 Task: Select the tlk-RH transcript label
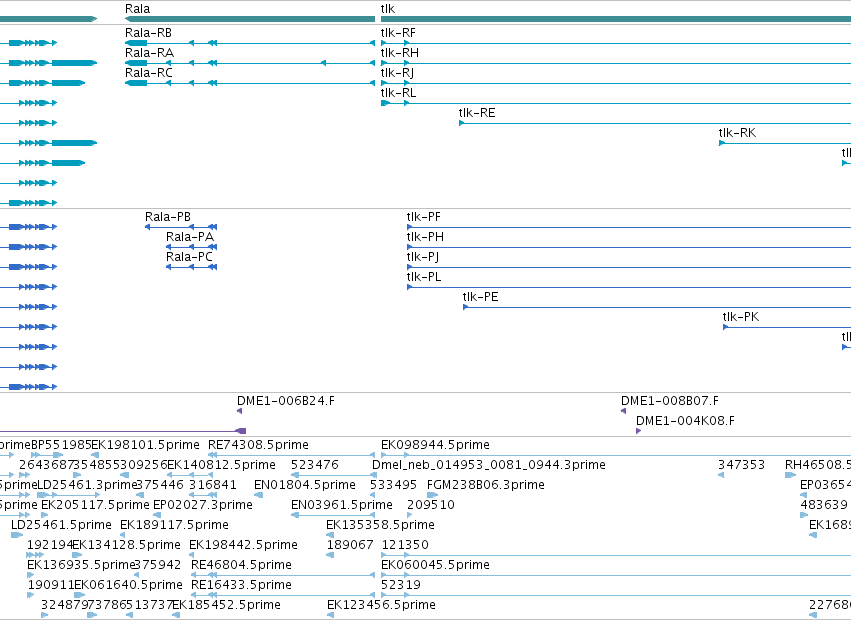click(x=399, y=53)
